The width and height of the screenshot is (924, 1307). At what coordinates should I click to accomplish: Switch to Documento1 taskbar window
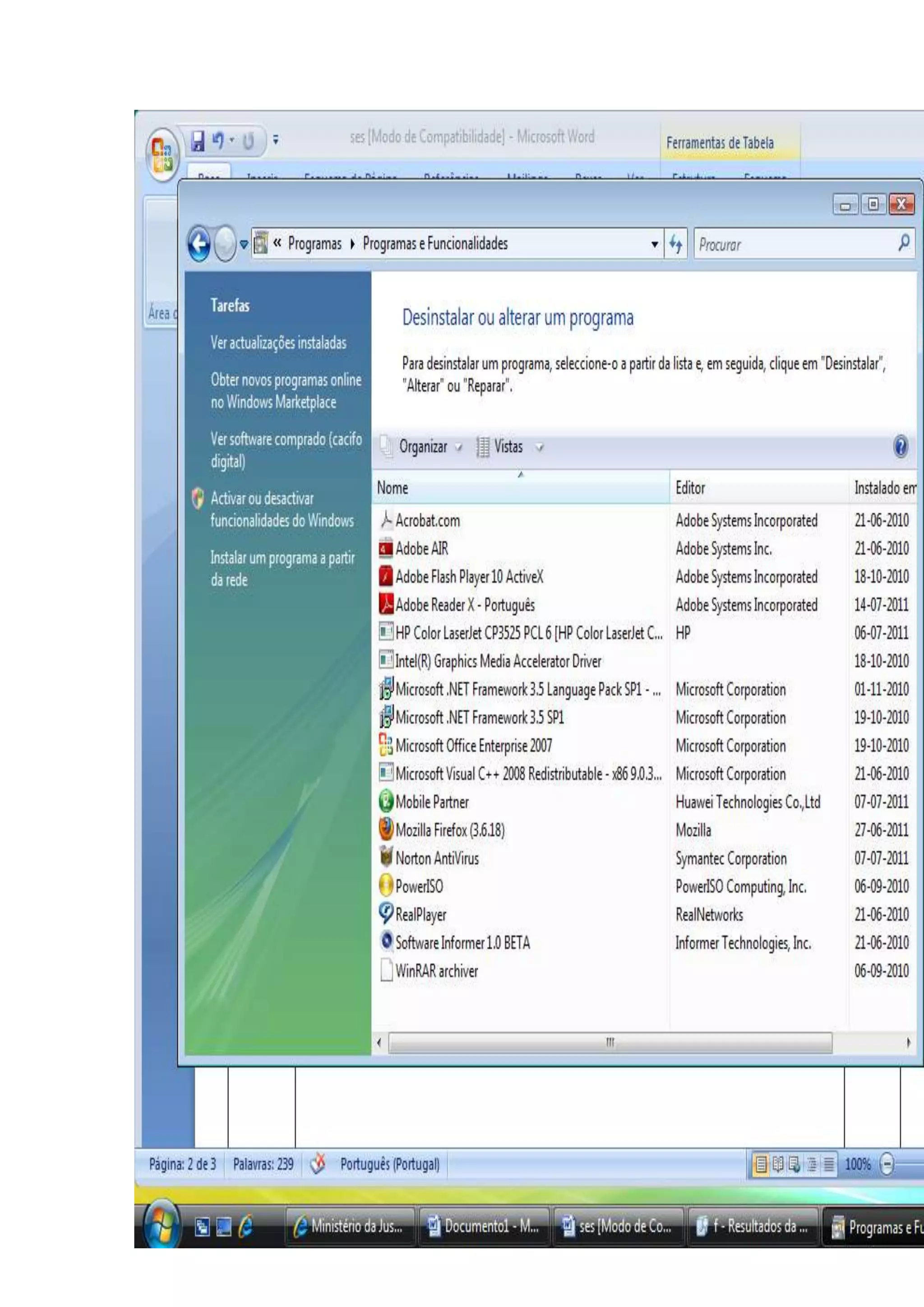484,1227
